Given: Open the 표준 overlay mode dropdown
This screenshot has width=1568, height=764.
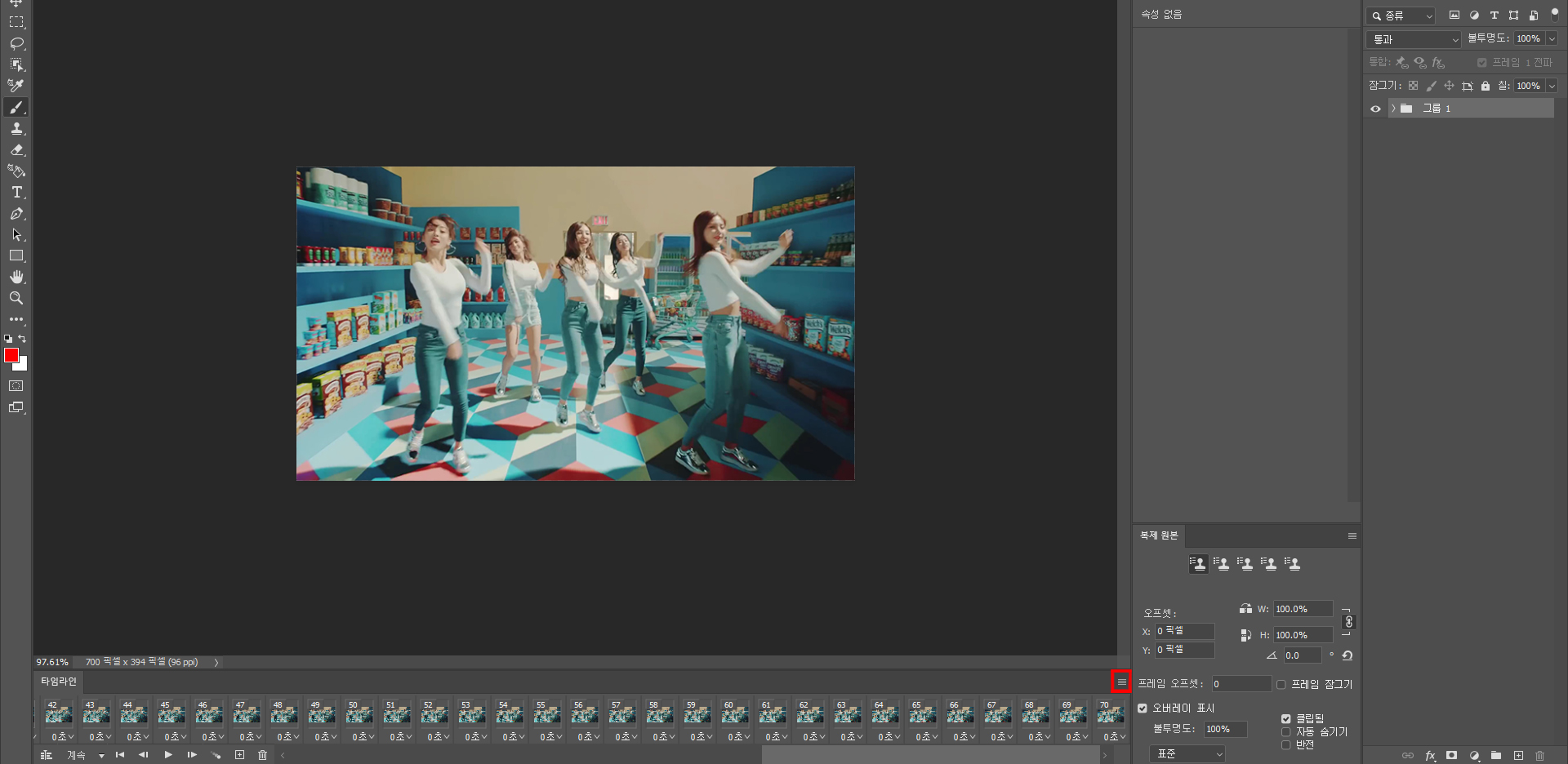Looking at the screenshot, I should point(1187,754).
